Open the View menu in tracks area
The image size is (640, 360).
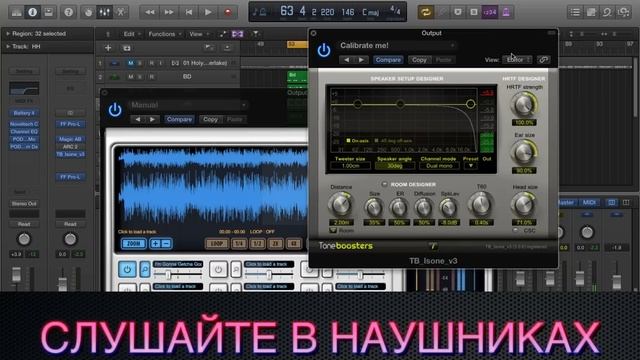click(199, 34)
